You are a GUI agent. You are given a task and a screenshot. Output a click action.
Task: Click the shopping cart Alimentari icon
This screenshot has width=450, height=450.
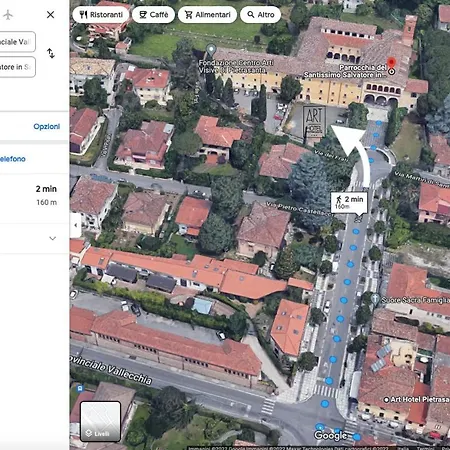(188, 15)
